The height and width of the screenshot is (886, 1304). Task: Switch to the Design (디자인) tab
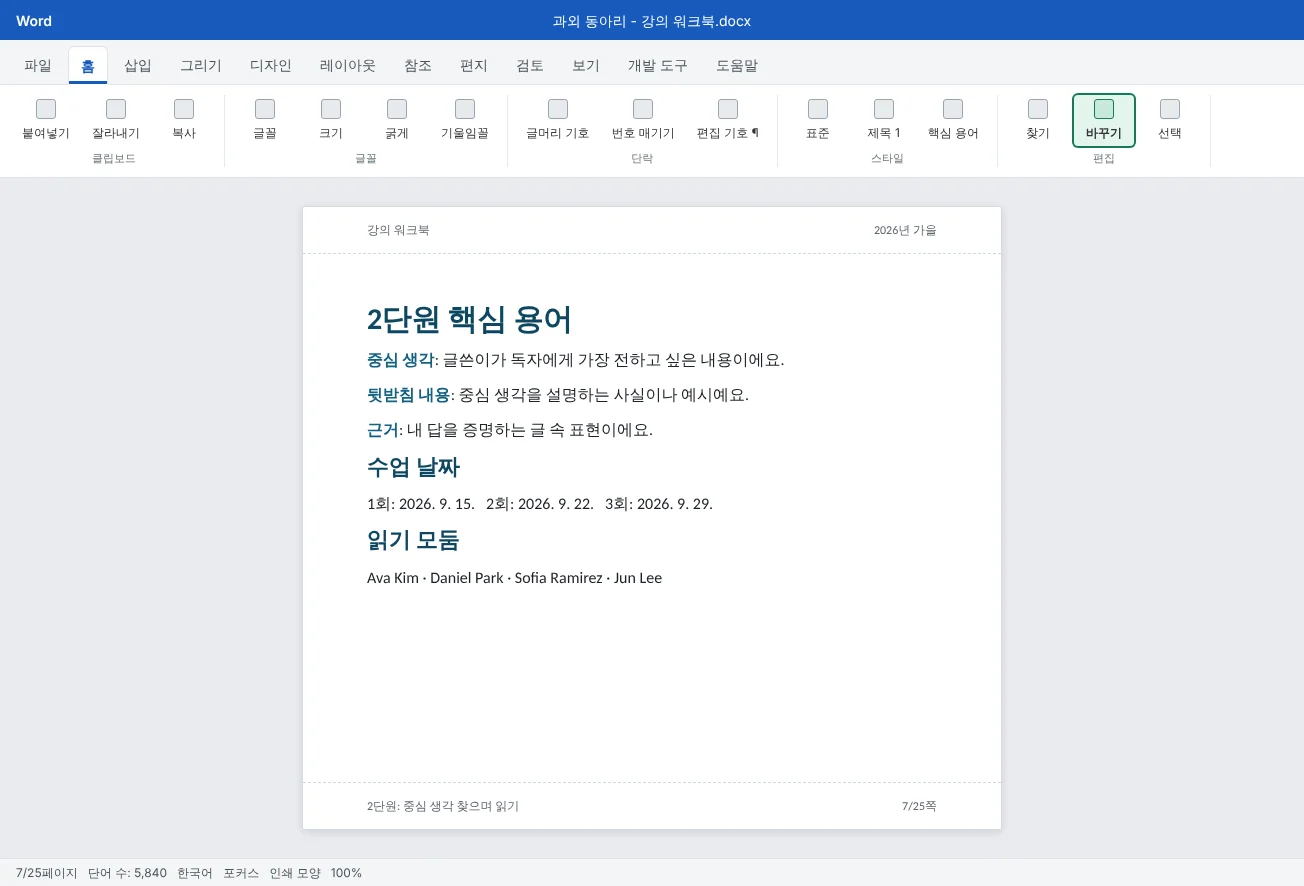tap(271, 66)
